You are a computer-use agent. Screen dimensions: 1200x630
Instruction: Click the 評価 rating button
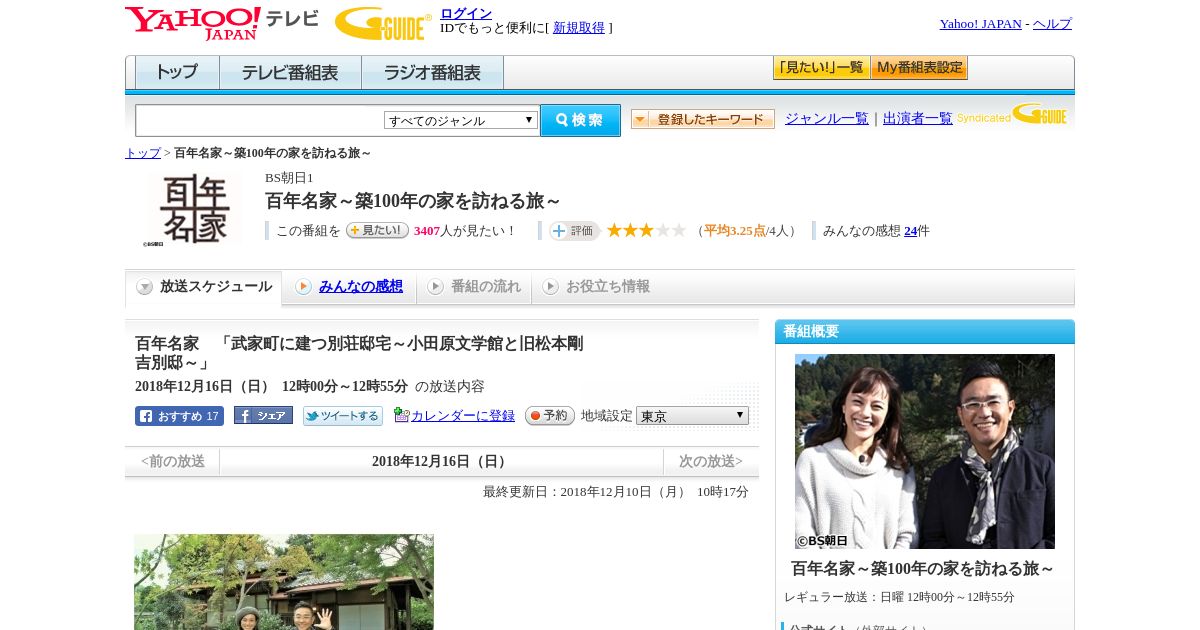click(x=574, y=231)
